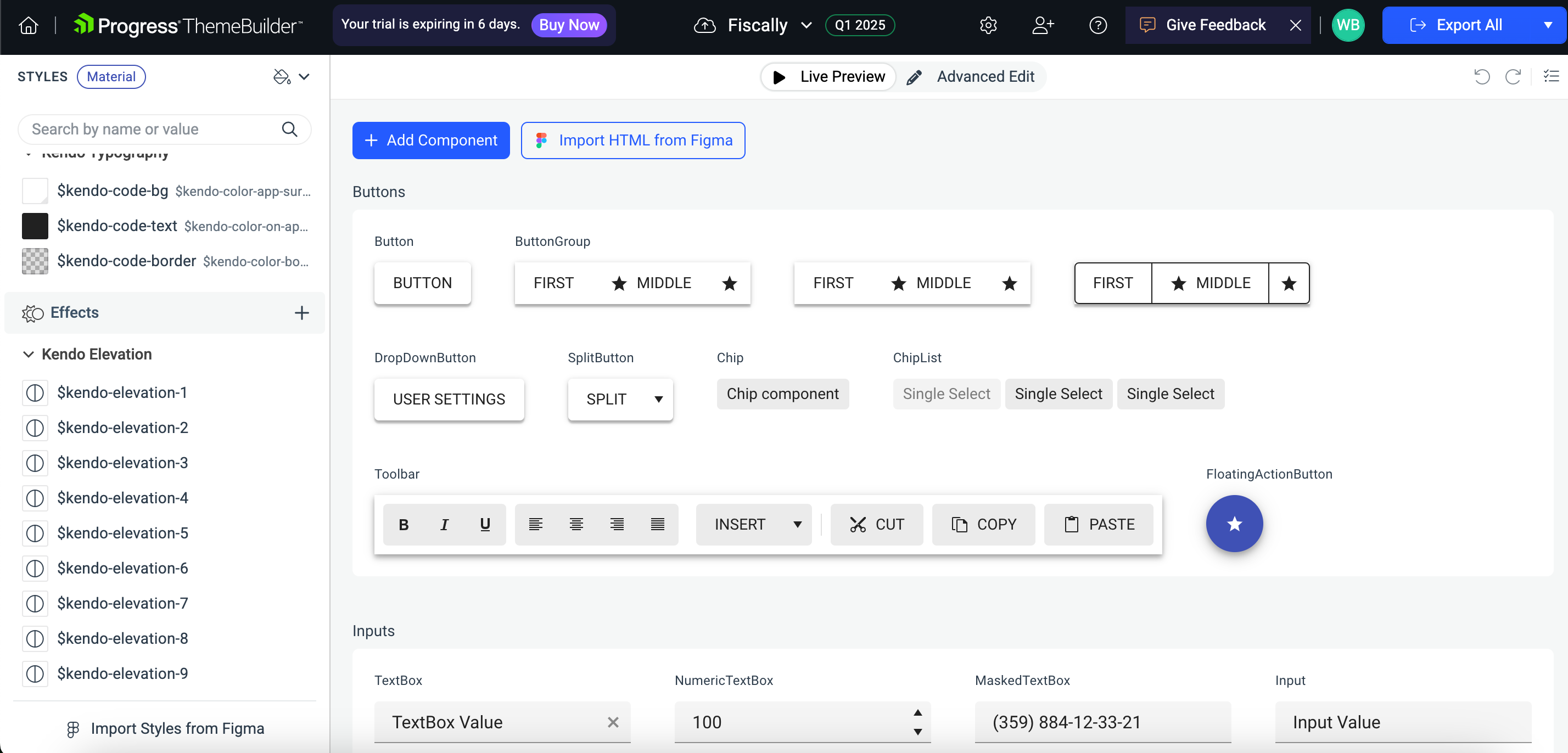The height and width of the screenshot is (753, 1568).
Task: Click the align center toolbar icon
Action: click(x=576, y=524)
